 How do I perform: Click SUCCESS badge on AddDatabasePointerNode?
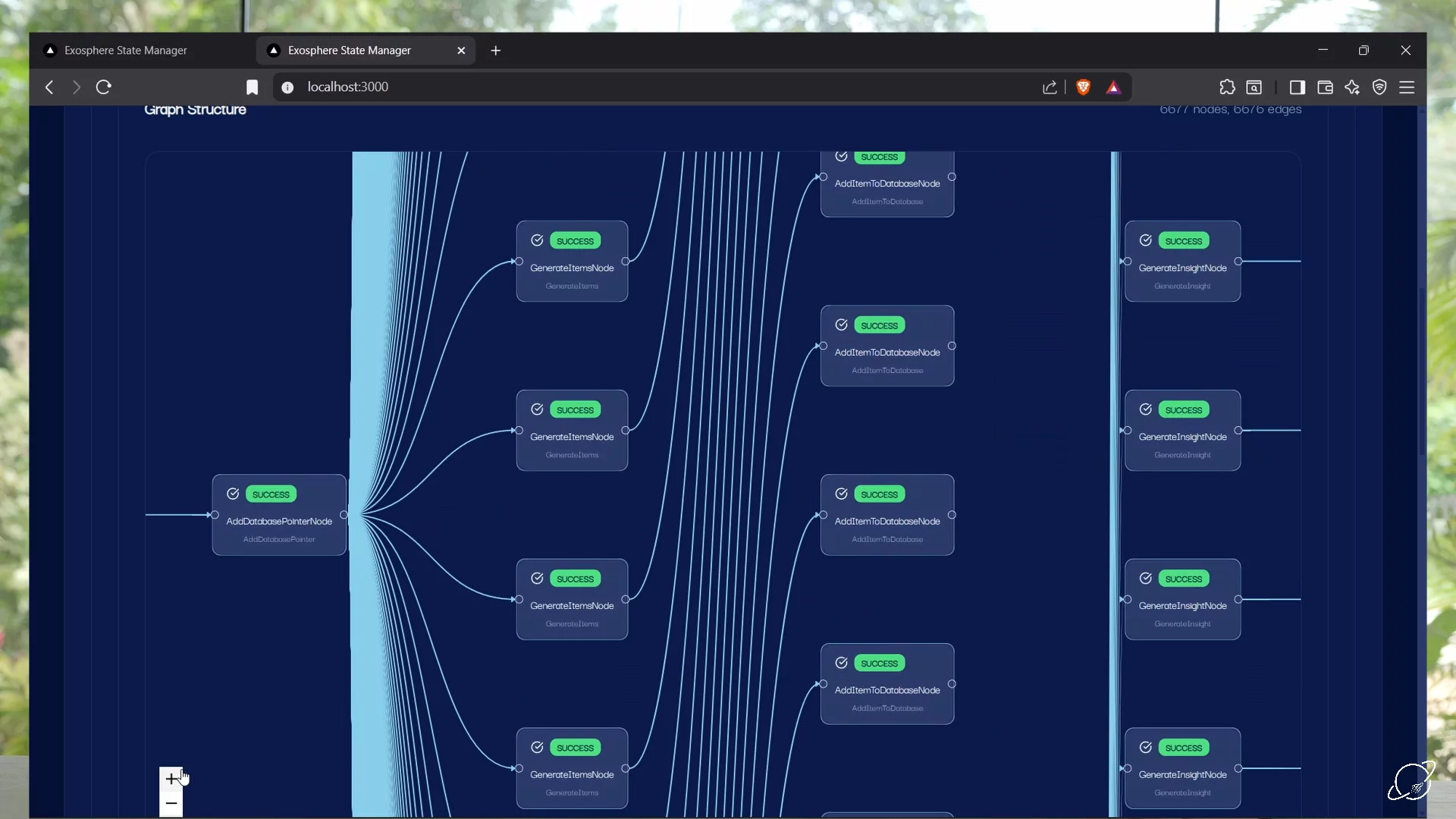[271, 494]
